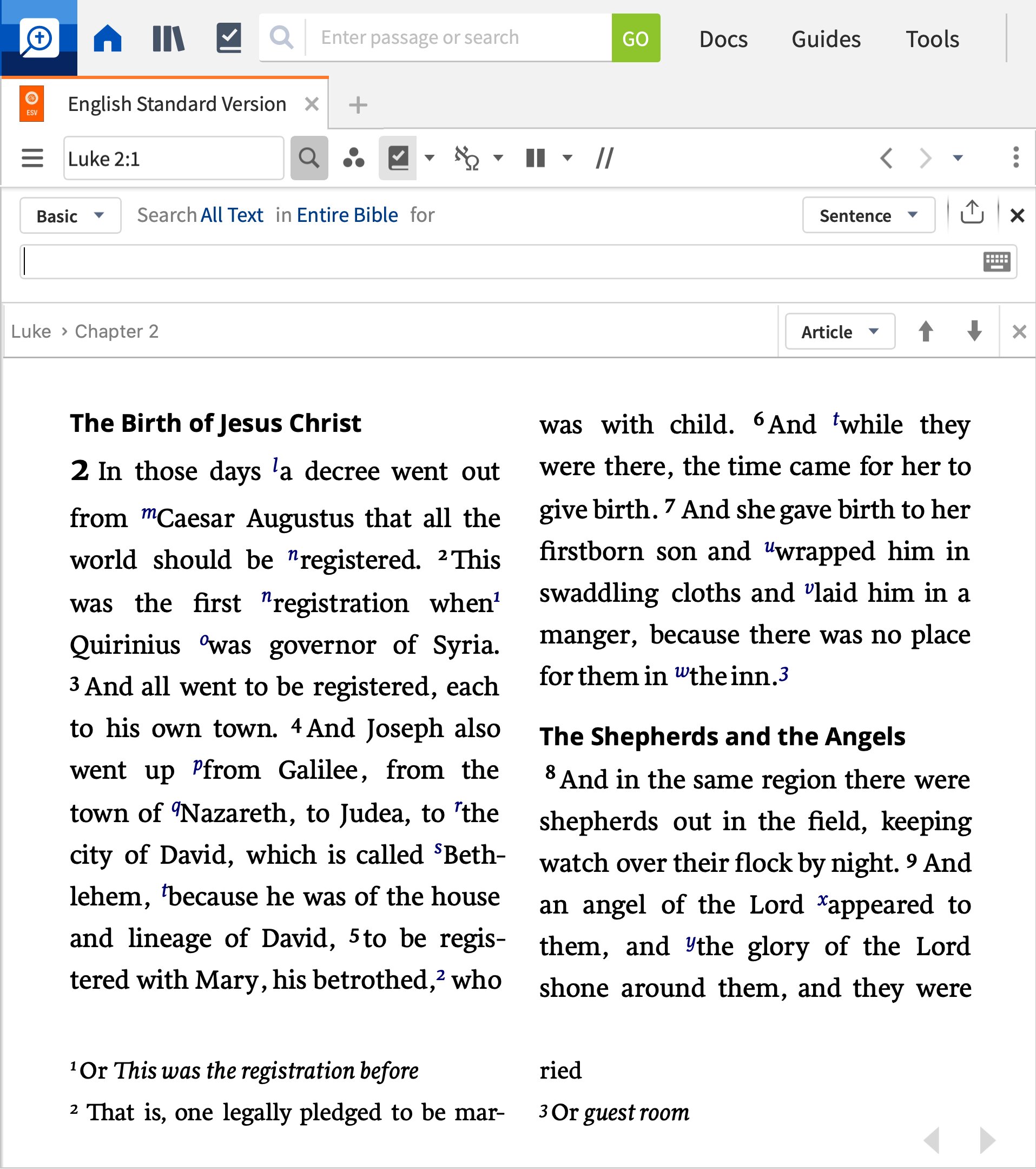Navigate forward with right chevron

point(925,158)
